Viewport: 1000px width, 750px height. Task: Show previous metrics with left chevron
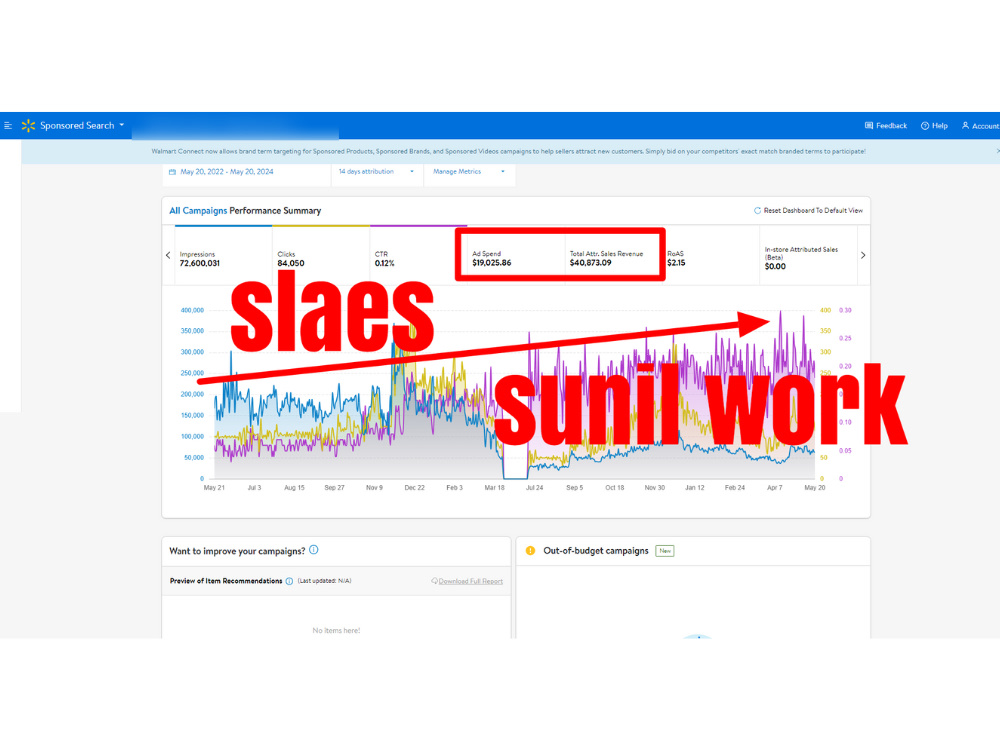tap(168, 255)
